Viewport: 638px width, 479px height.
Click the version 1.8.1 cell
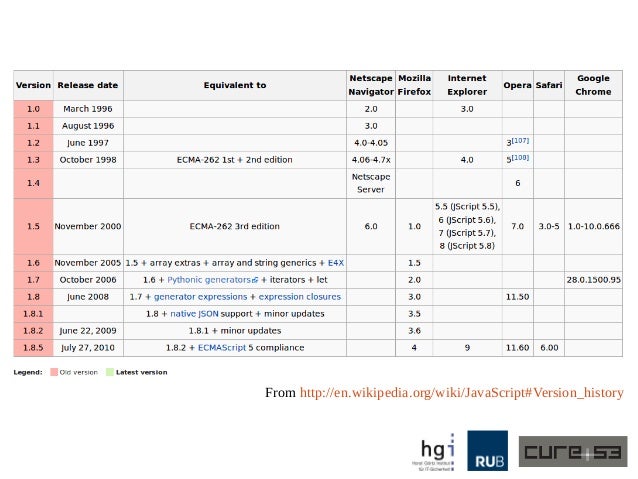(x=33, y=314)
